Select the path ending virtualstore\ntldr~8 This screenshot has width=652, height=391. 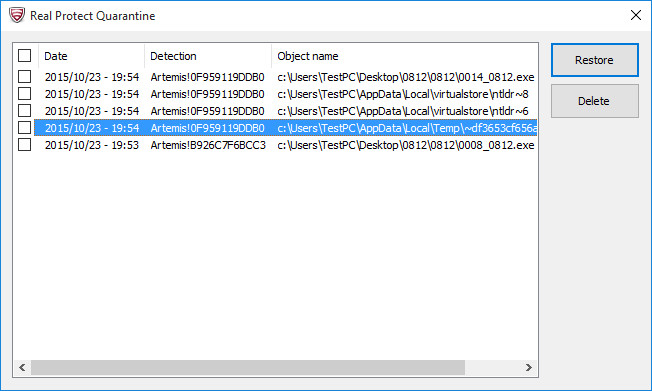click(x=403, y=94)
